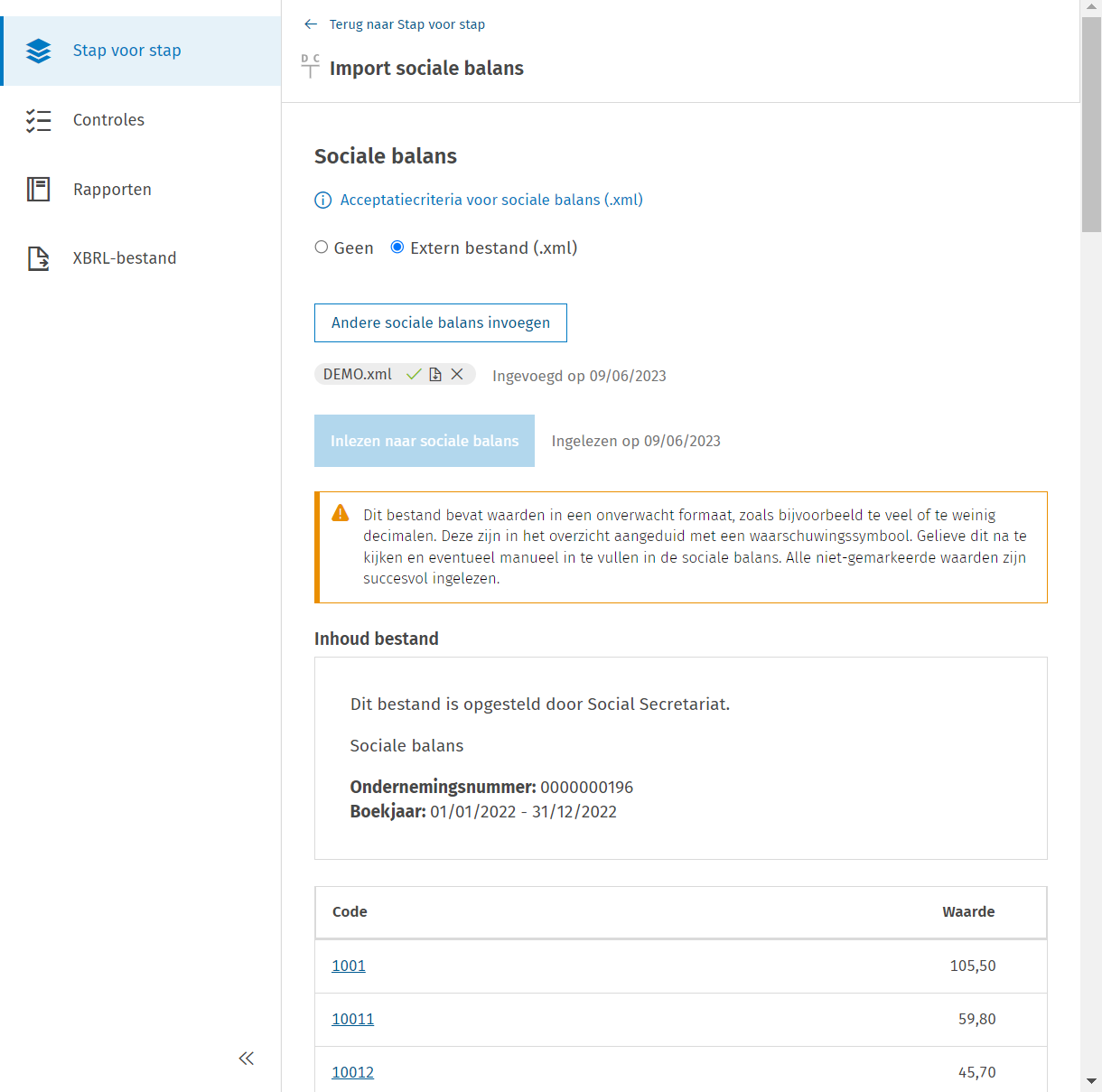The width and height of the screenshot is (1102, 1092).
Task: Click the Stap voor stap layers icon
Action: point(39,51)
